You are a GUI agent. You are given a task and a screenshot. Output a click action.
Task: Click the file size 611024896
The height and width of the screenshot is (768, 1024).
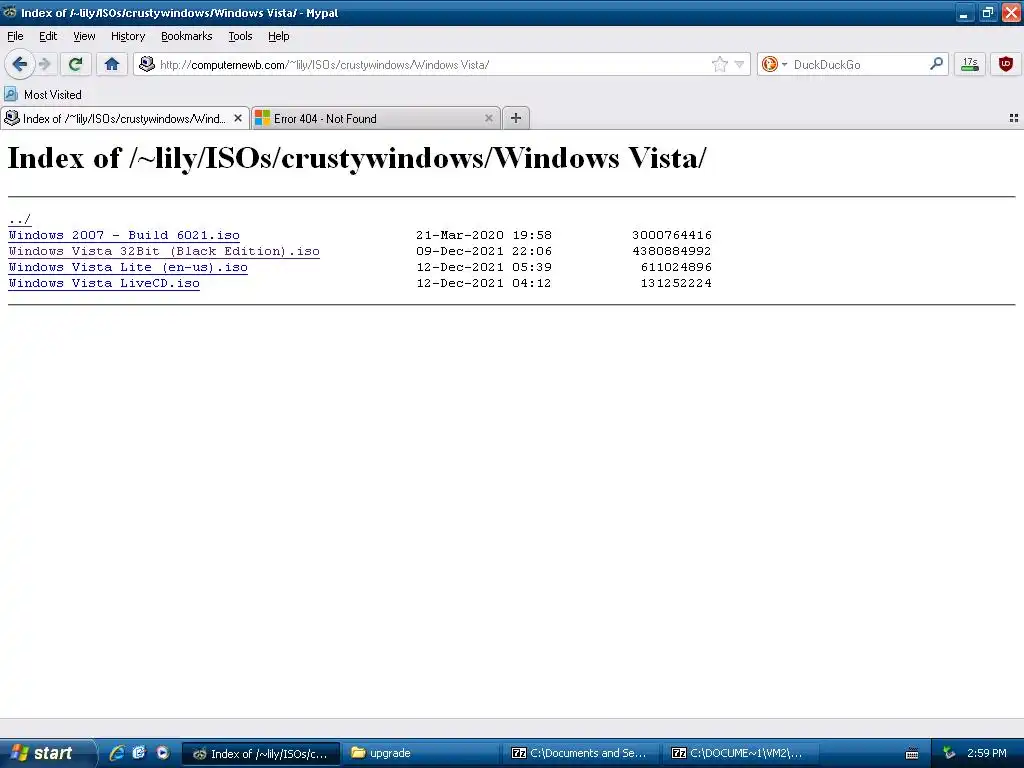coord(676,267)
